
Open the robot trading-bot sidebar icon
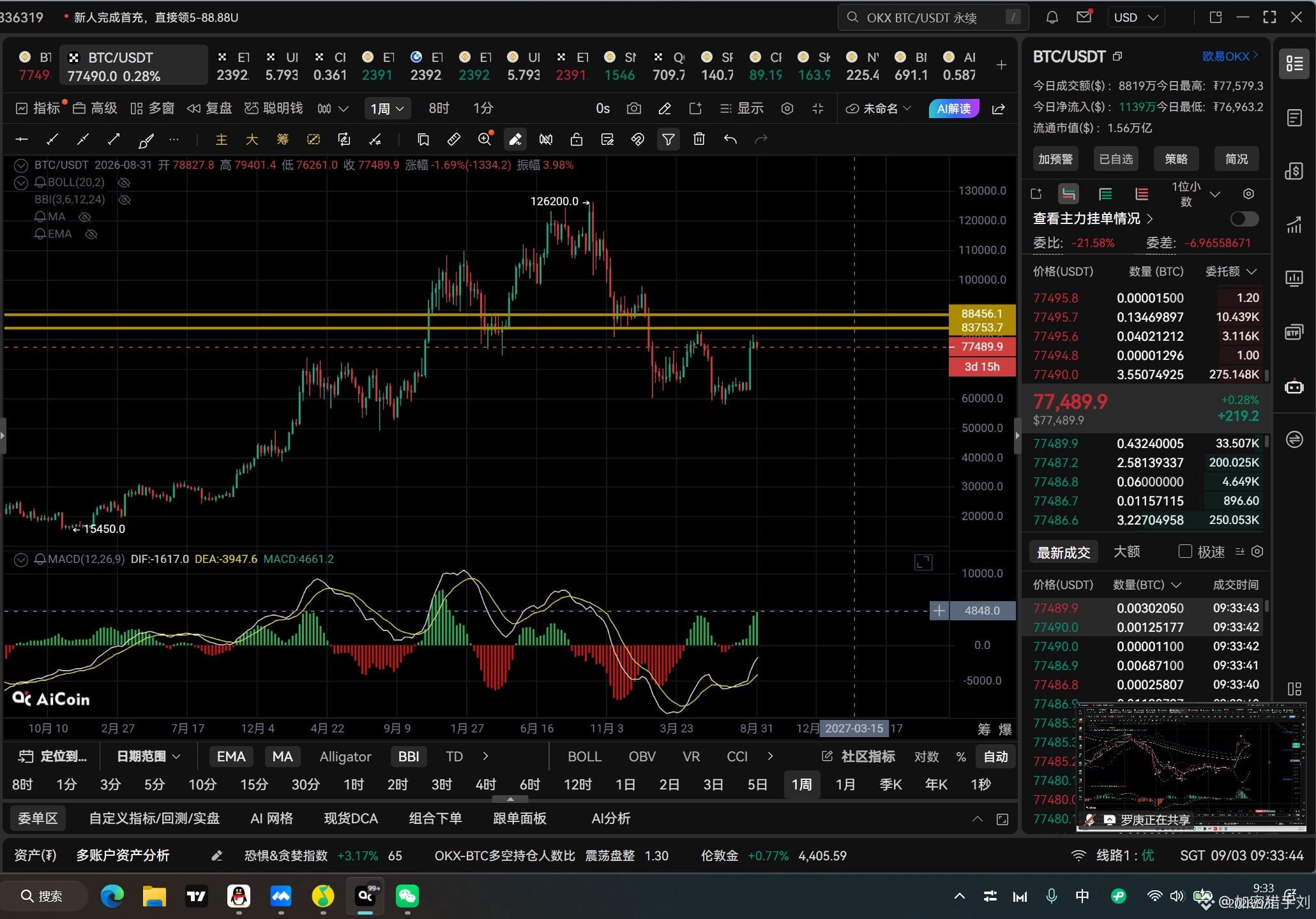coord(1294,386)
